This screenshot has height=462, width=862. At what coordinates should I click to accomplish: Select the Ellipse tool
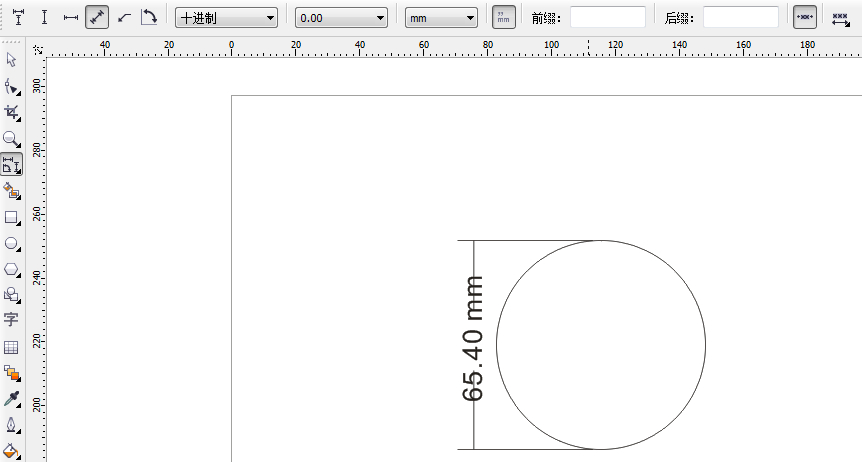(x=12, y=243)
